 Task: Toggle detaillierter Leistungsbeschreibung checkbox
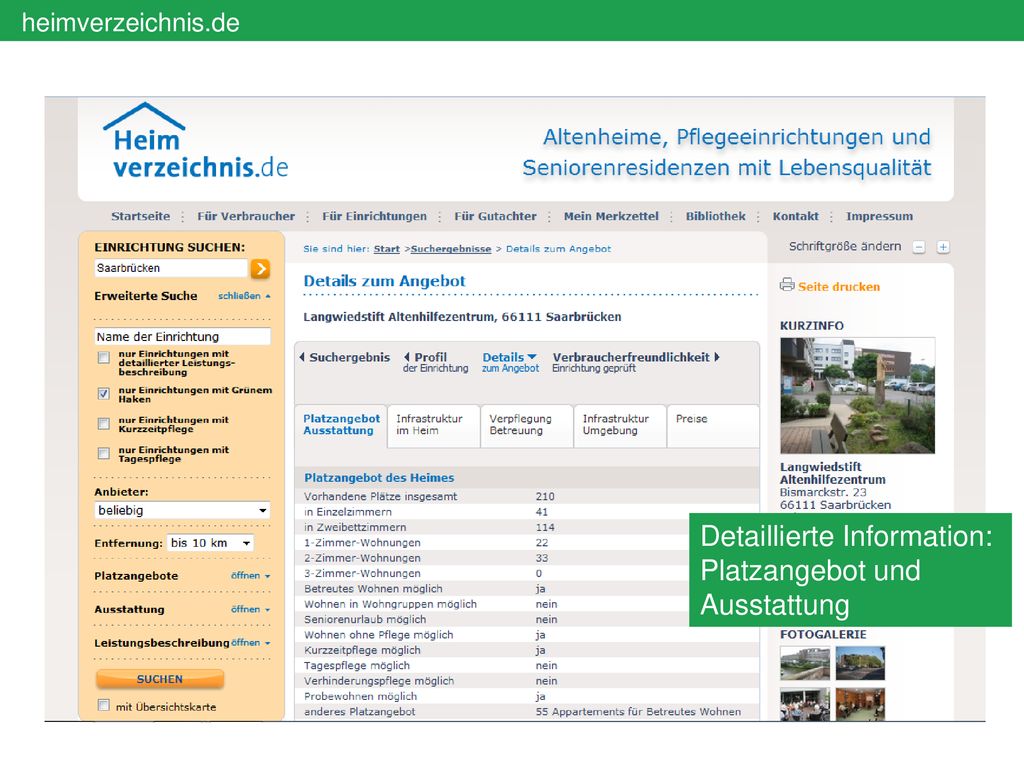click(103, 357)
